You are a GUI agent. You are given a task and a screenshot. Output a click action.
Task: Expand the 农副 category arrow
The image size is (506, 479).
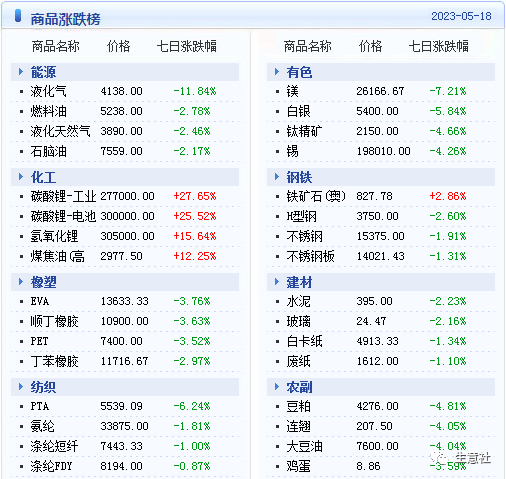[x=277, y=387]
